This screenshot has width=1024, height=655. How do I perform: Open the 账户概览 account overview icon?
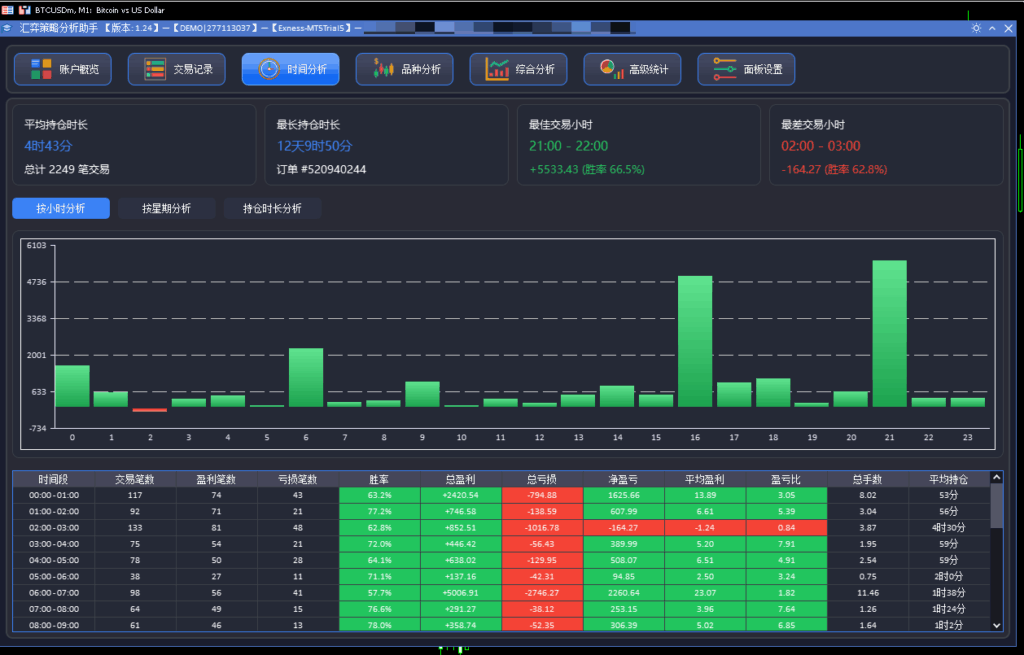pos(41,69)
